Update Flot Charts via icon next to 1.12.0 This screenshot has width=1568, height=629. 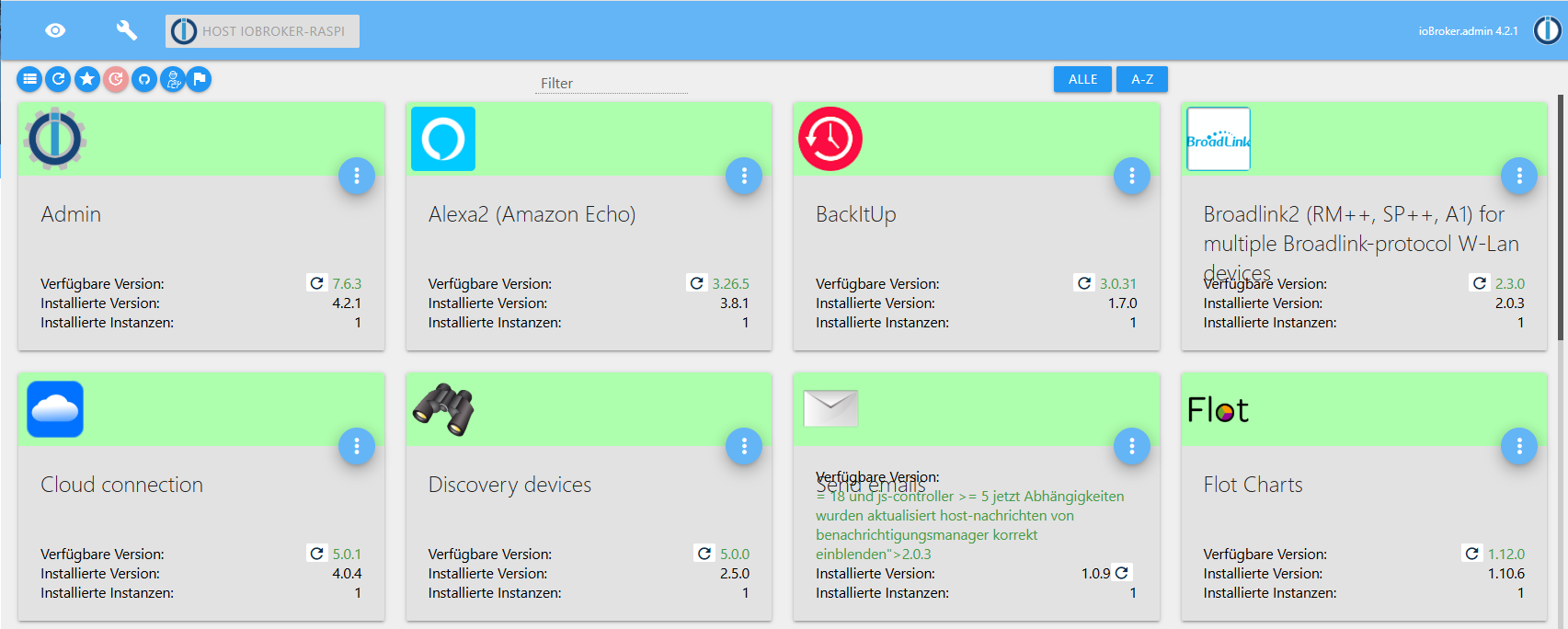1472,554
